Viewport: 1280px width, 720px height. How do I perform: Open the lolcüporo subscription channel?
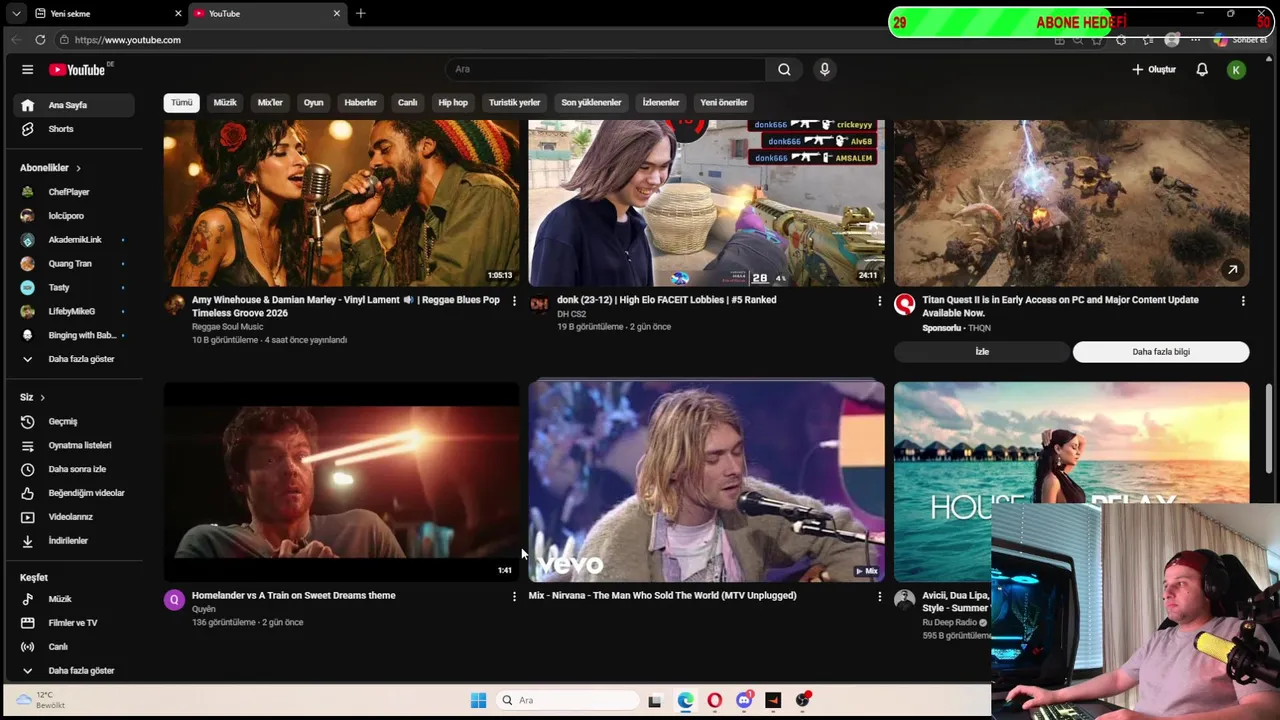click(x=75, y=216)
